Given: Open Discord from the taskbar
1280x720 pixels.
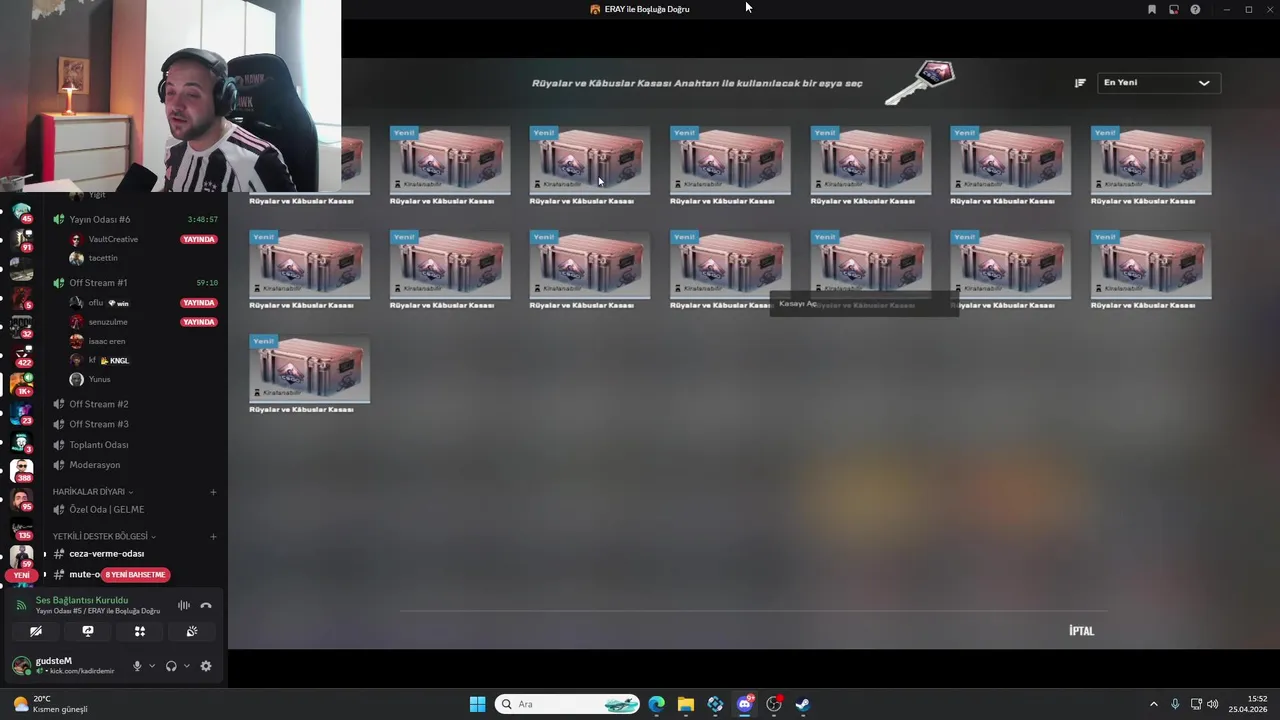Looking at the screenshot, I should pos(745,704).
